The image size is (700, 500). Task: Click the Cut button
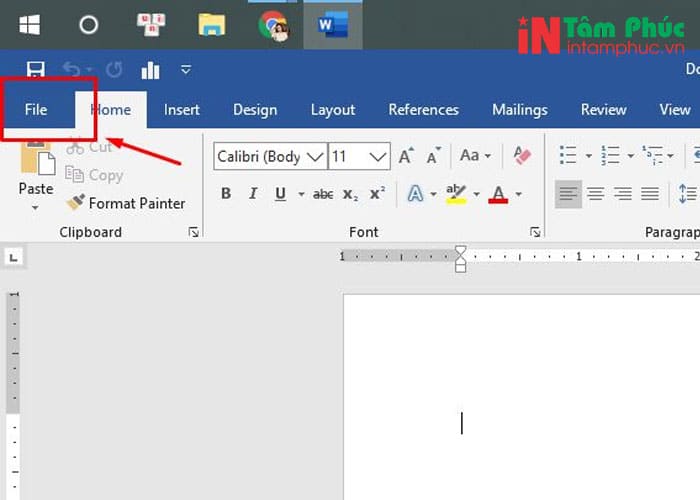click(89, 147)
